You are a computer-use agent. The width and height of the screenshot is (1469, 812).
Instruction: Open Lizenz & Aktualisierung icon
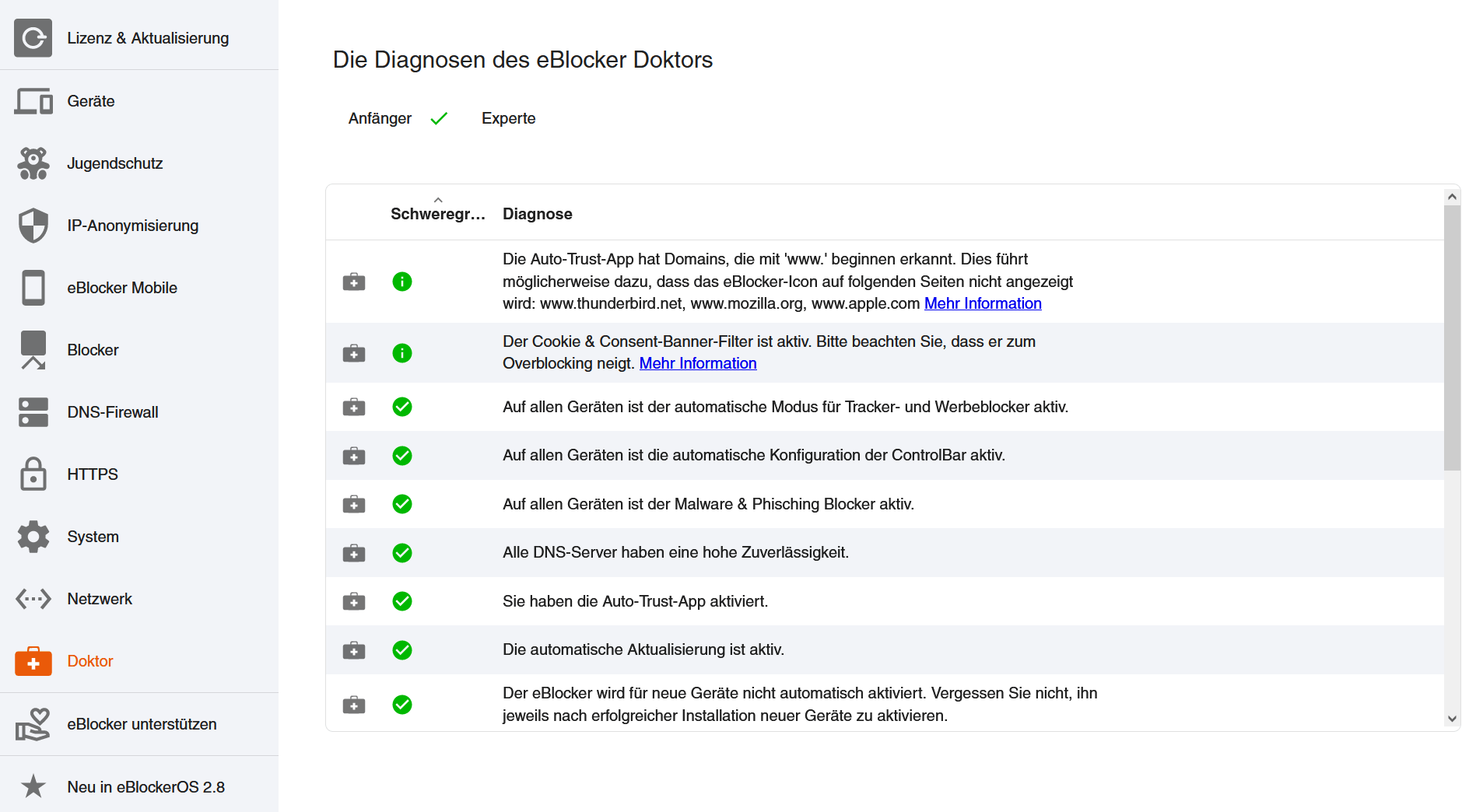(33, 38)
